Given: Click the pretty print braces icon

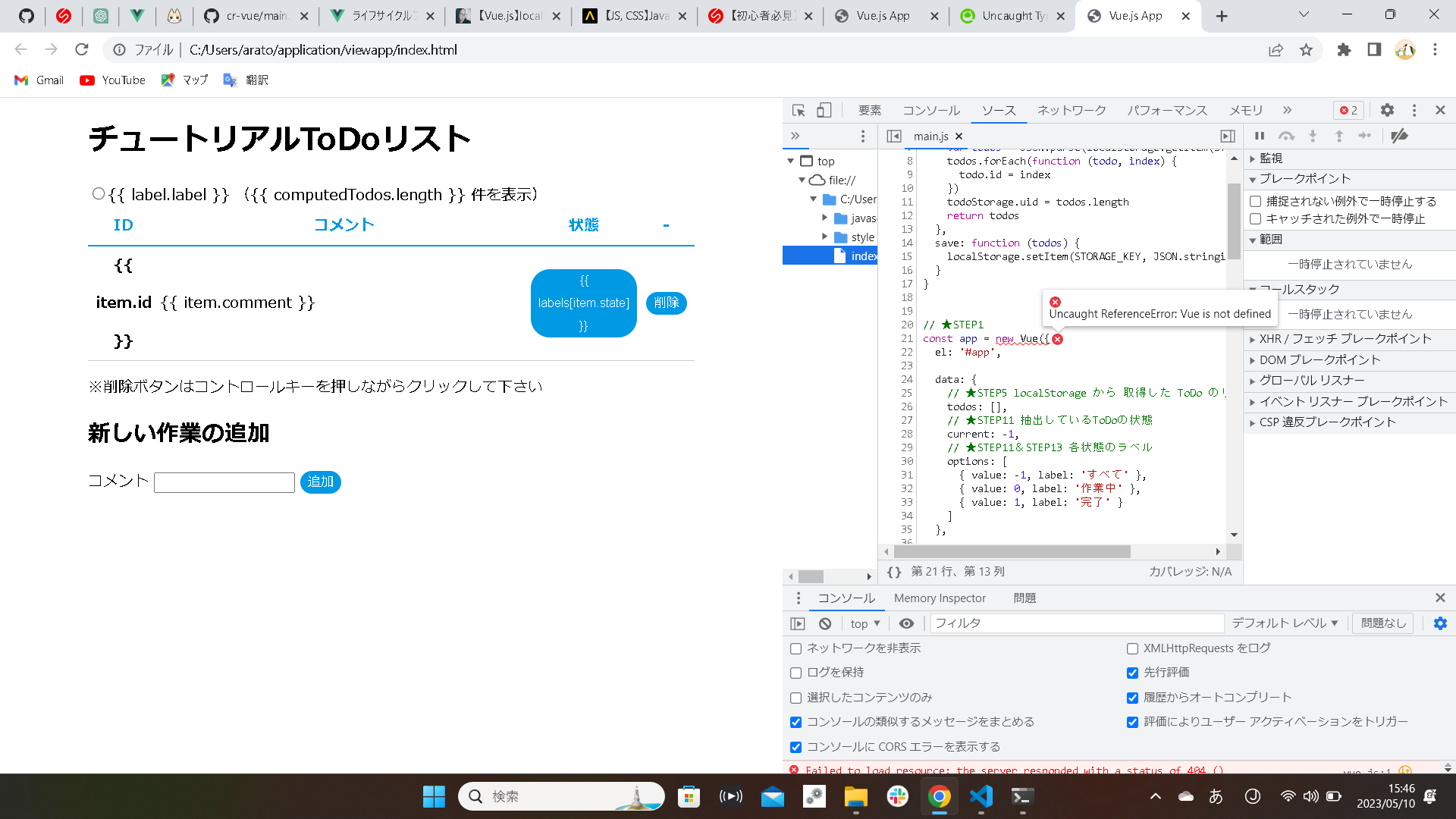Looking at the screenshot, I should (x=894, y=572).
